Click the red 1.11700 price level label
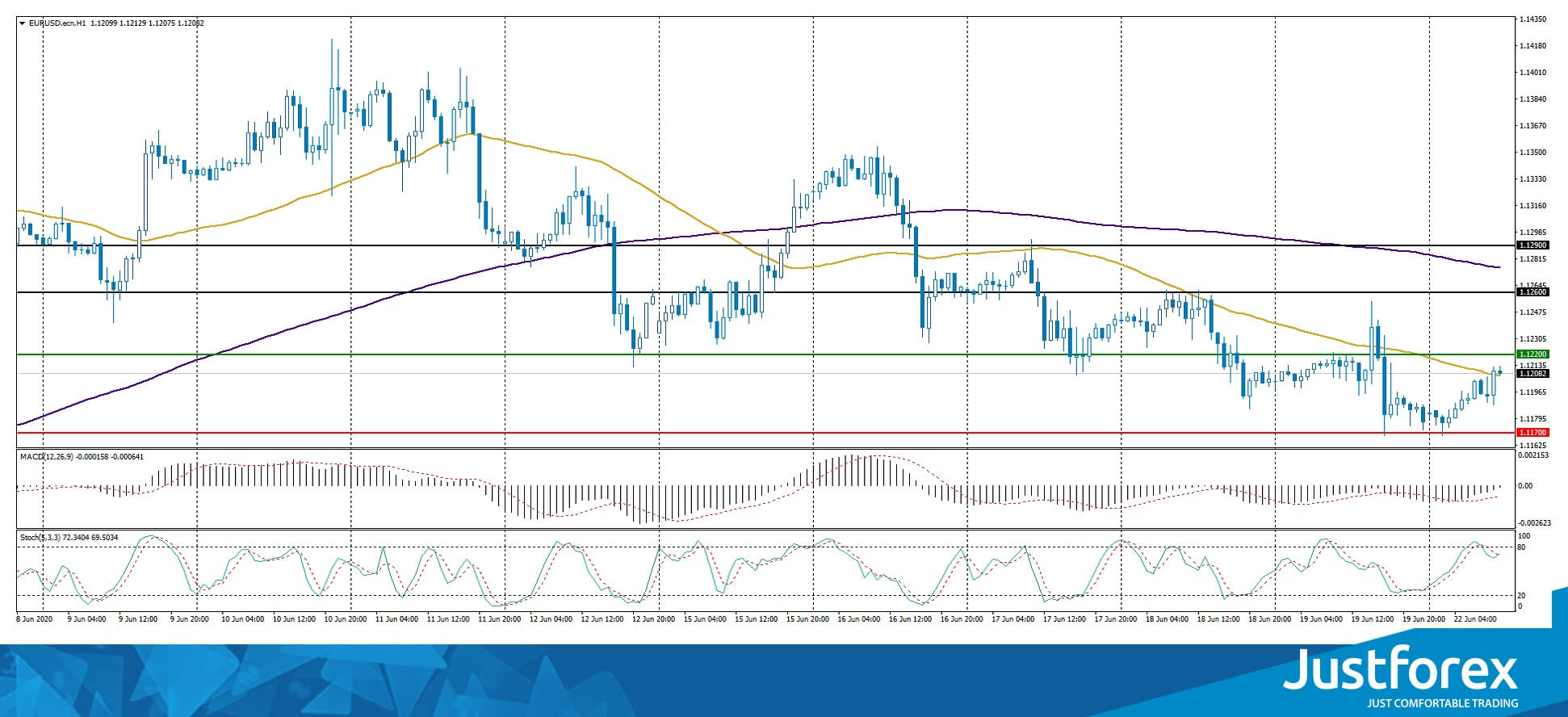The height and width of the screenshot is (717, 1568). 1532,433
